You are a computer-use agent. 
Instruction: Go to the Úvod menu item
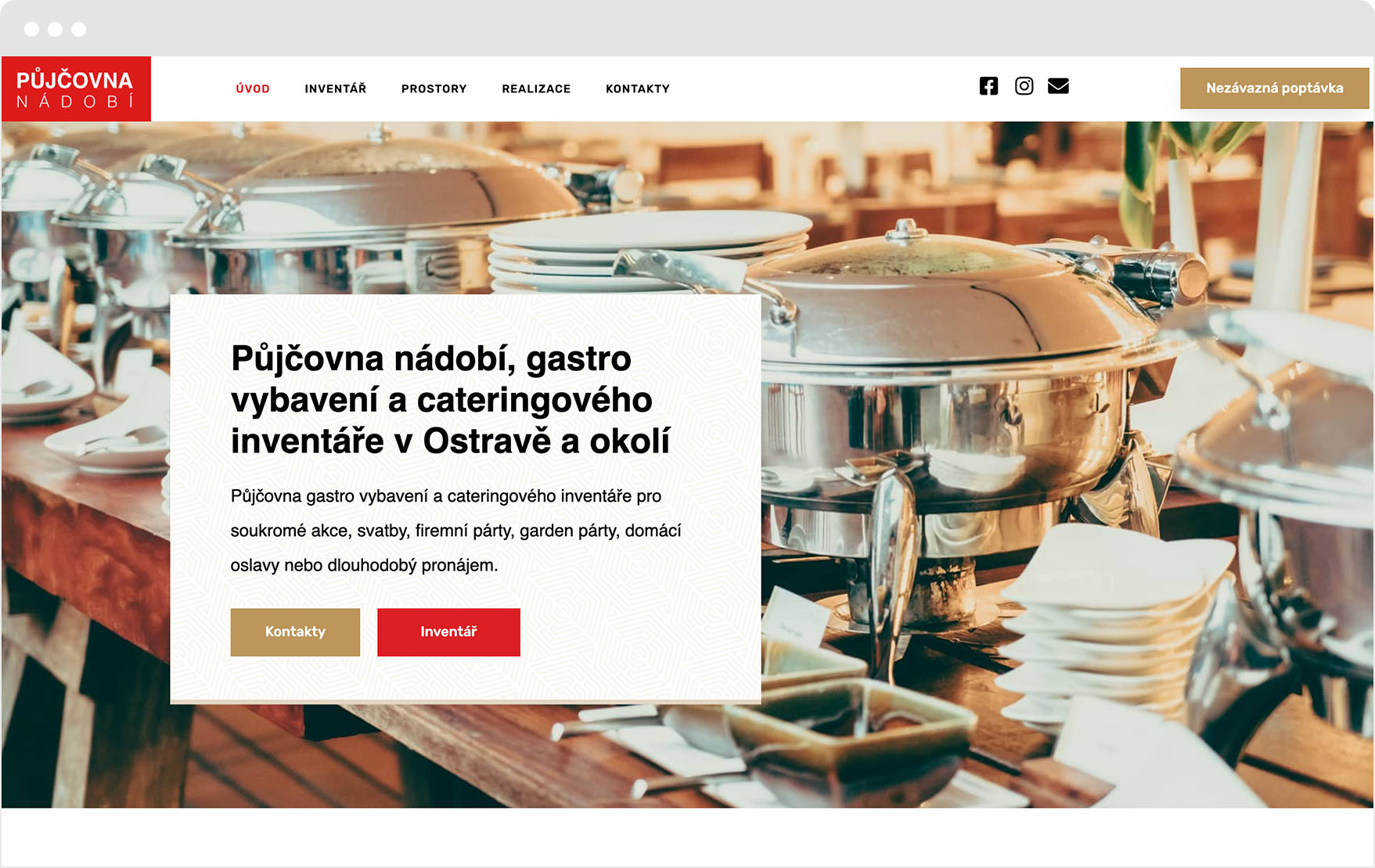coord(253,88)
